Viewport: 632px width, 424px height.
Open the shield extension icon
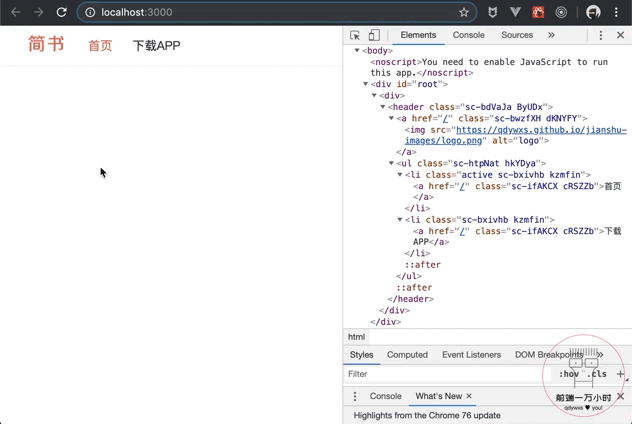coord(493,12)
